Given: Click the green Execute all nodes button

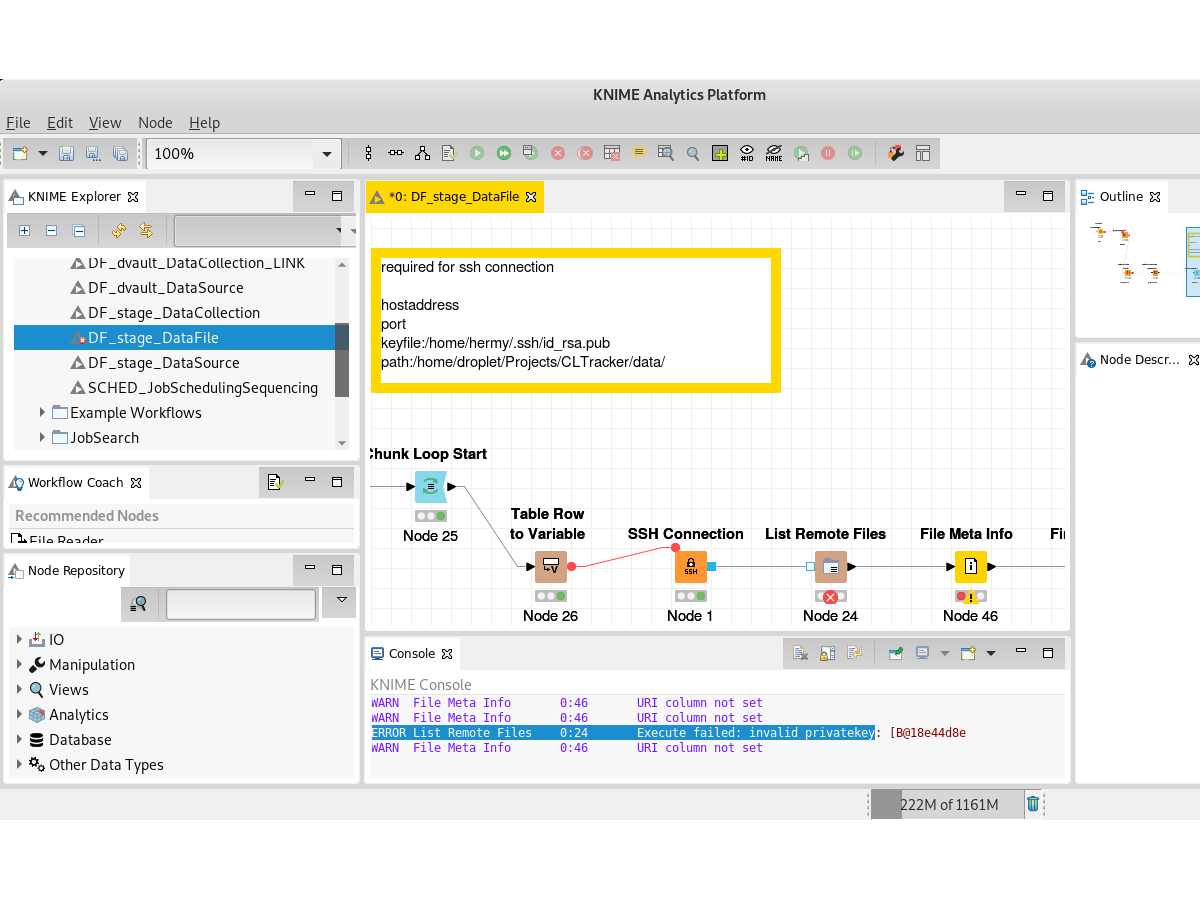Looking at the screenshot, I should pos(504,153).
